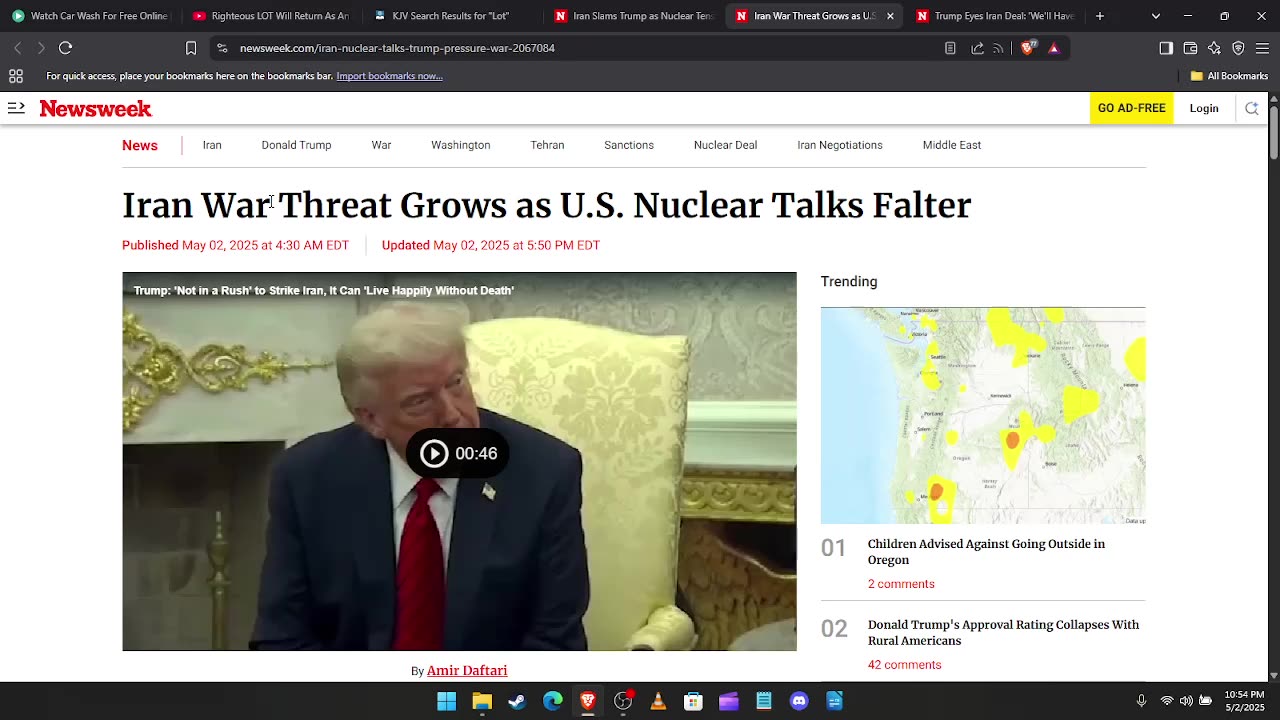Open the Newsweek logo home link

pos(96,108)
